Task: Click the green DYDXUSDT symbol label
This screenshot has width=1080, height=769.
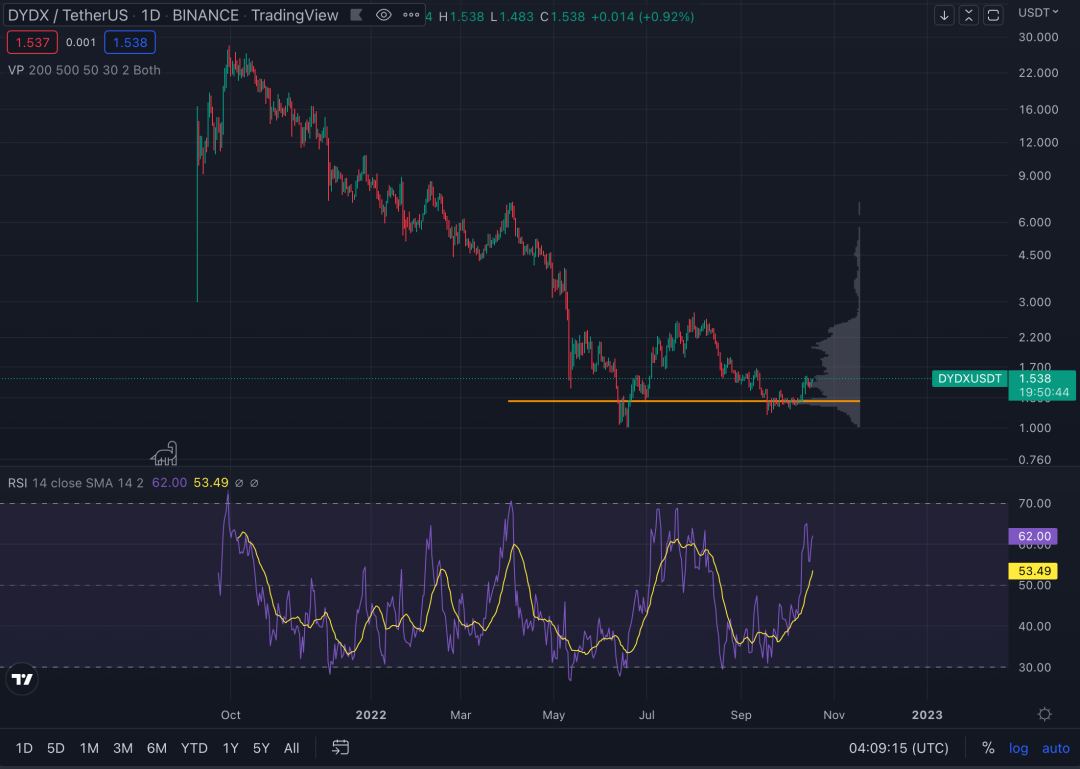Action: pos(969,378)
